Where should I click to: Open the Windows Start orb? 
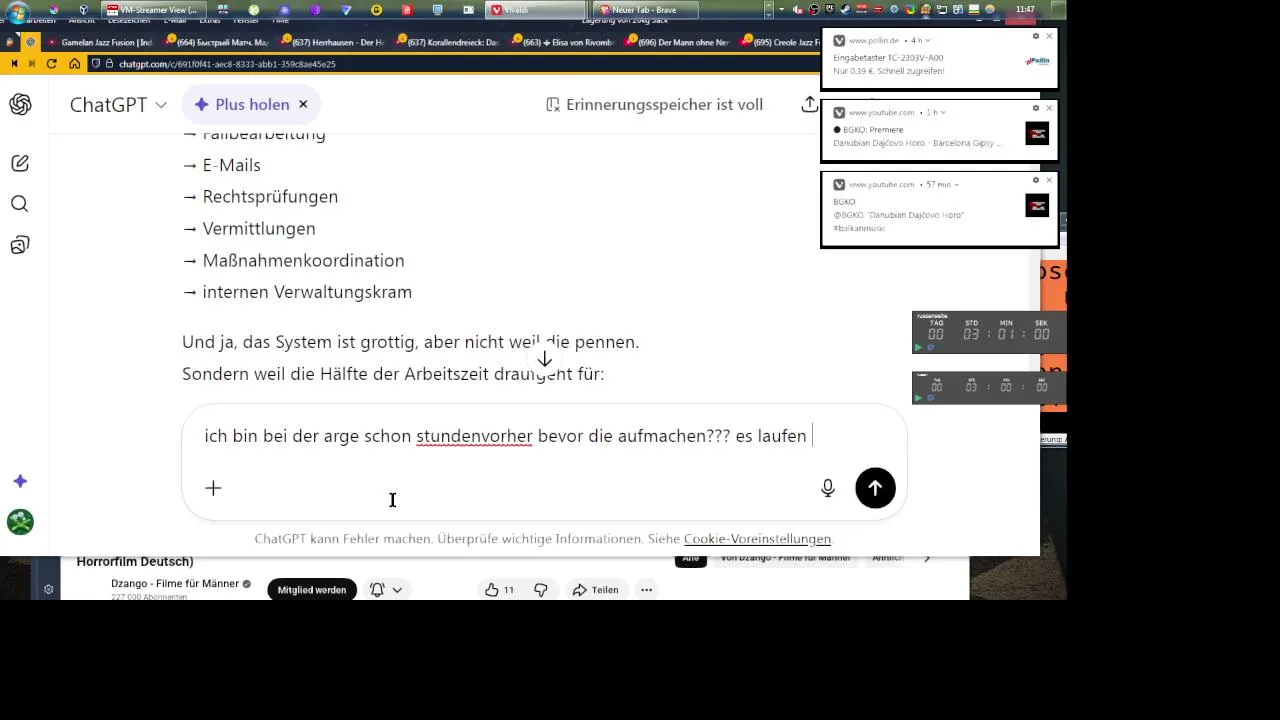coord(17,13)
